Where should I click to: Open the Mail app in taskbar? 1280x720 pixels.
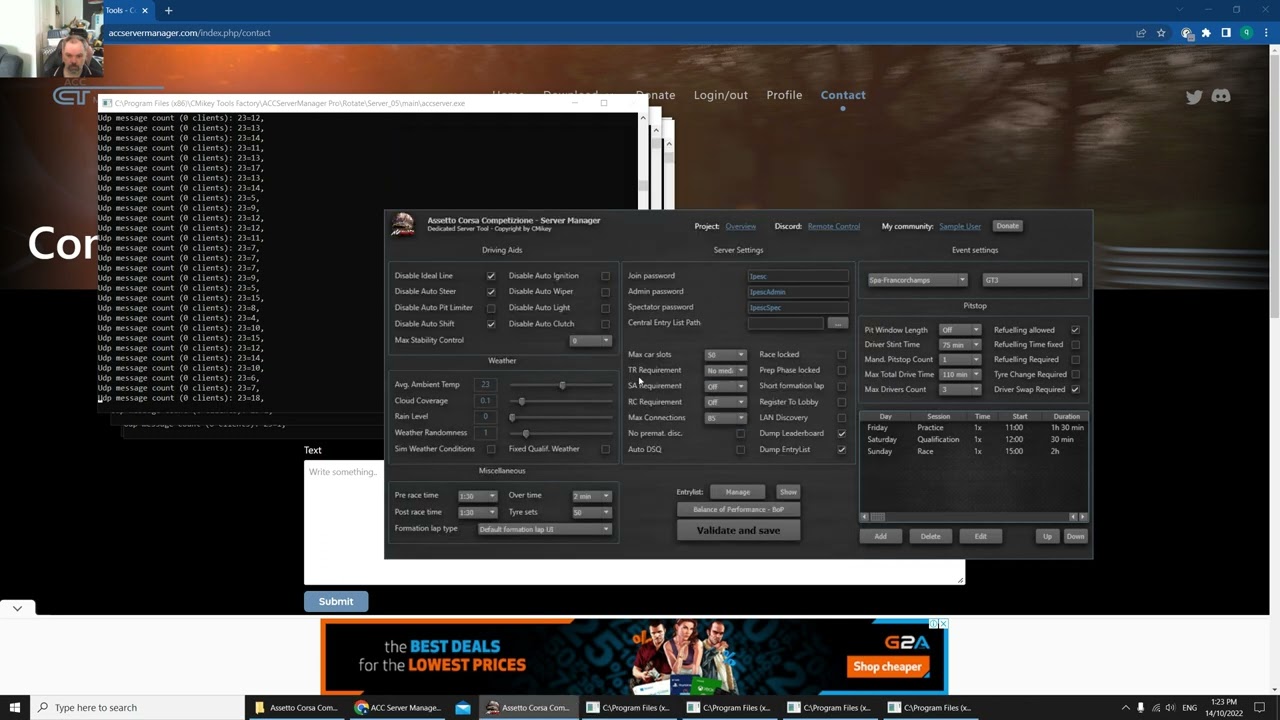[x=462, y=707]
